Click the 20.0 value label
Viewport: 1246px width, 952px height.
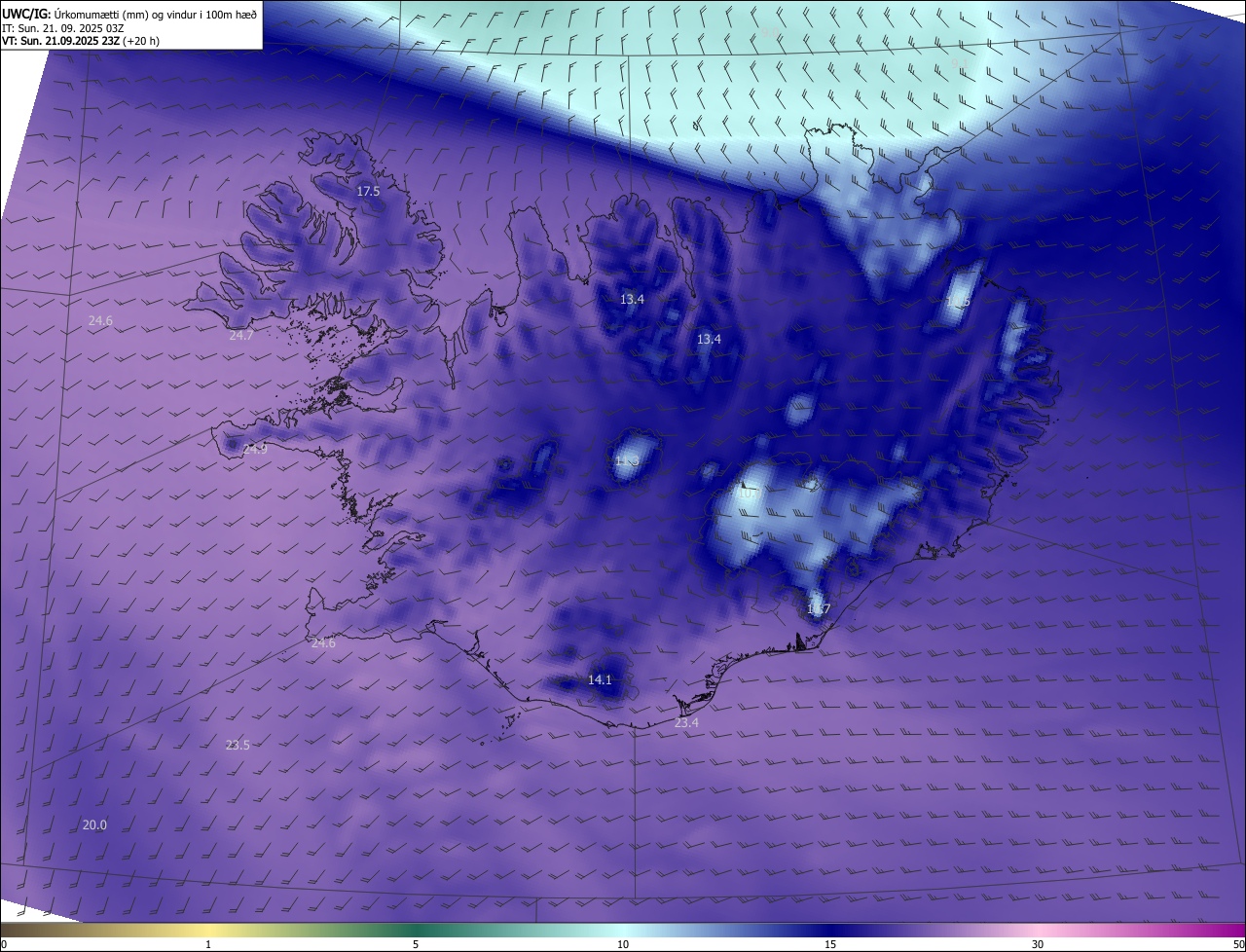click(94, 825)
